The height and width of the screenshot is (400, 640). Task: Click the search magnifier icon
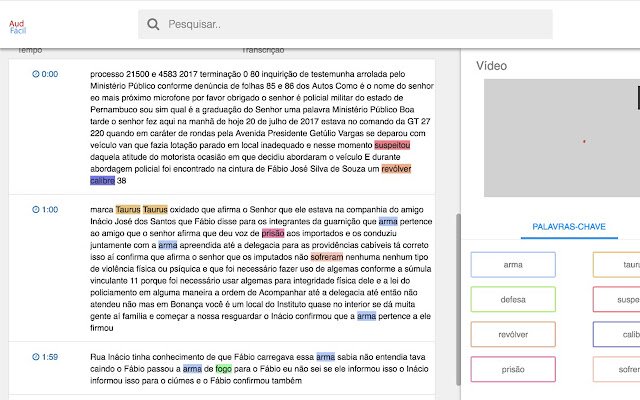tap(153, 24)
